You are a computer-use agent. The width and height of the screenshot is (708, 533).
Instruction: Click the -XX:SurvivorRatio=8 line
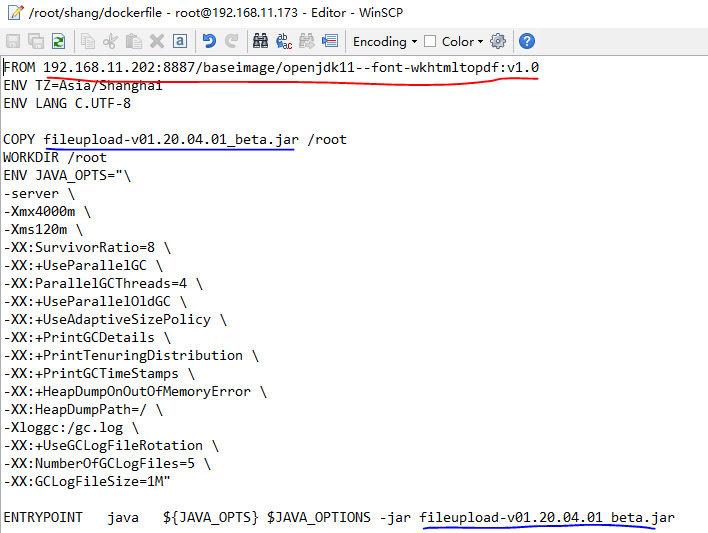[87, 248]
